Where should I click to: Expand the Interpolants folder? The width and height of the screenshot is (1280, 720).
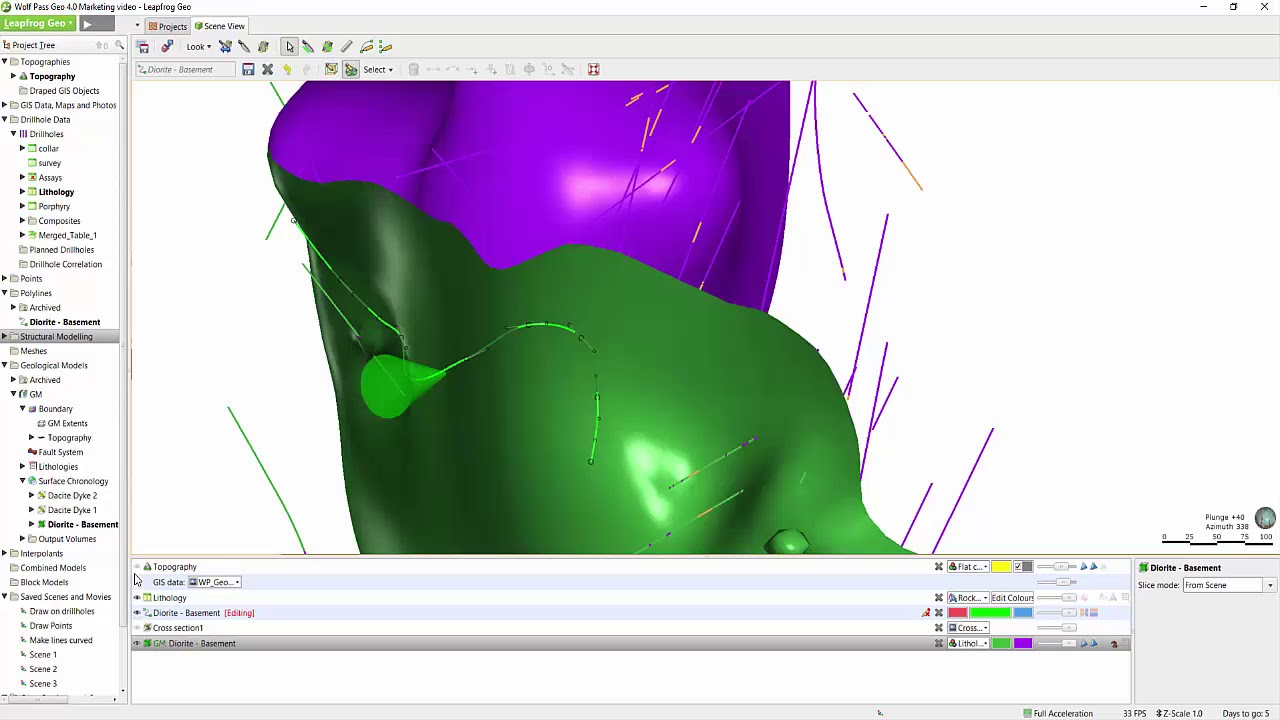4,553
